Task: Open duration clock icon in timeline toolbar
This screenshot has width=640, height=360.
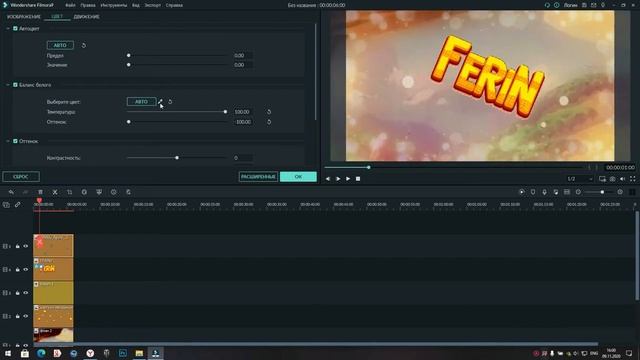Action: tap(113, 192)
